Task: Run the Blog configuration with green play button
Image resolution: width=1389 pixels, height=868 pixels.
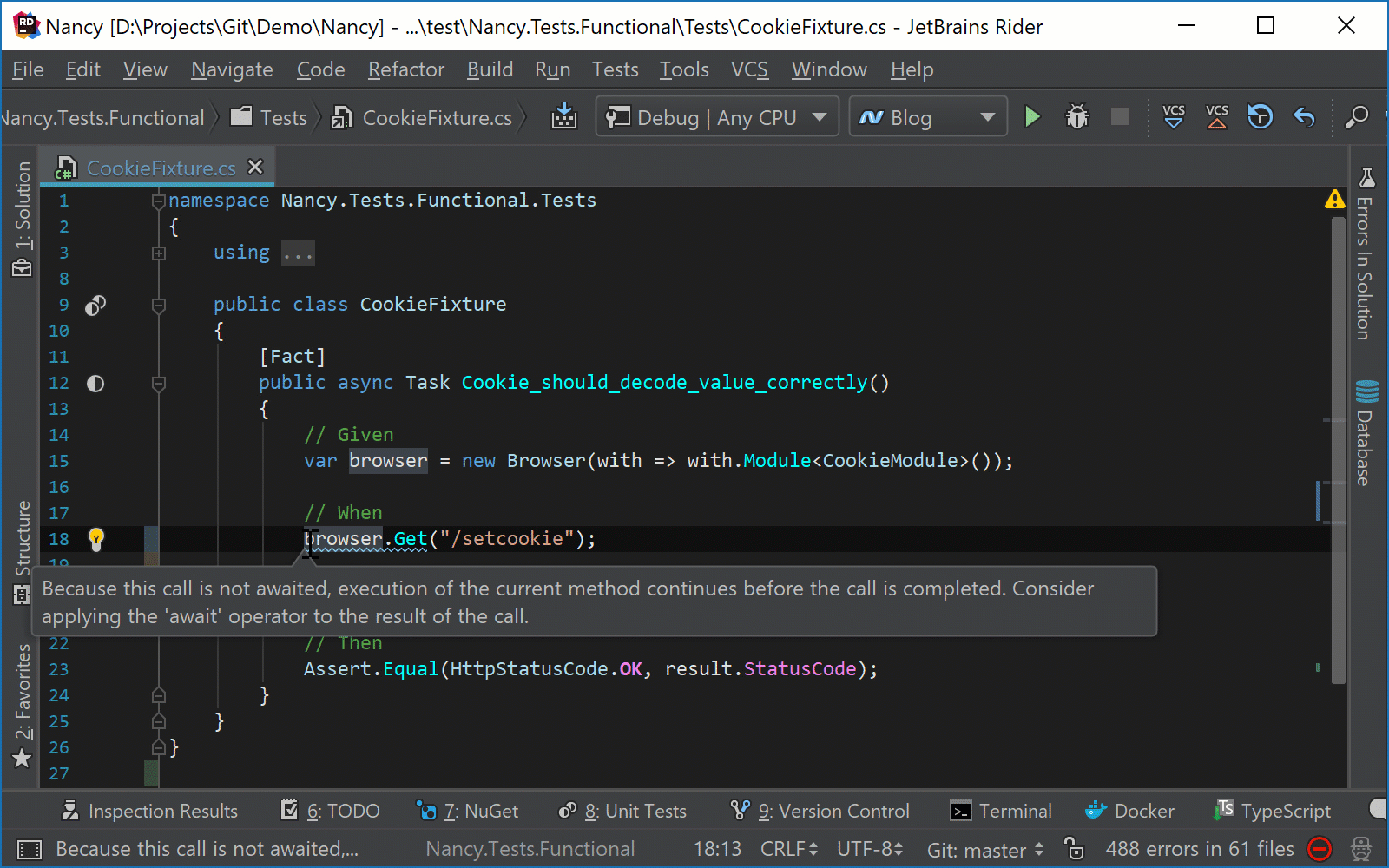Action: 1031,117
